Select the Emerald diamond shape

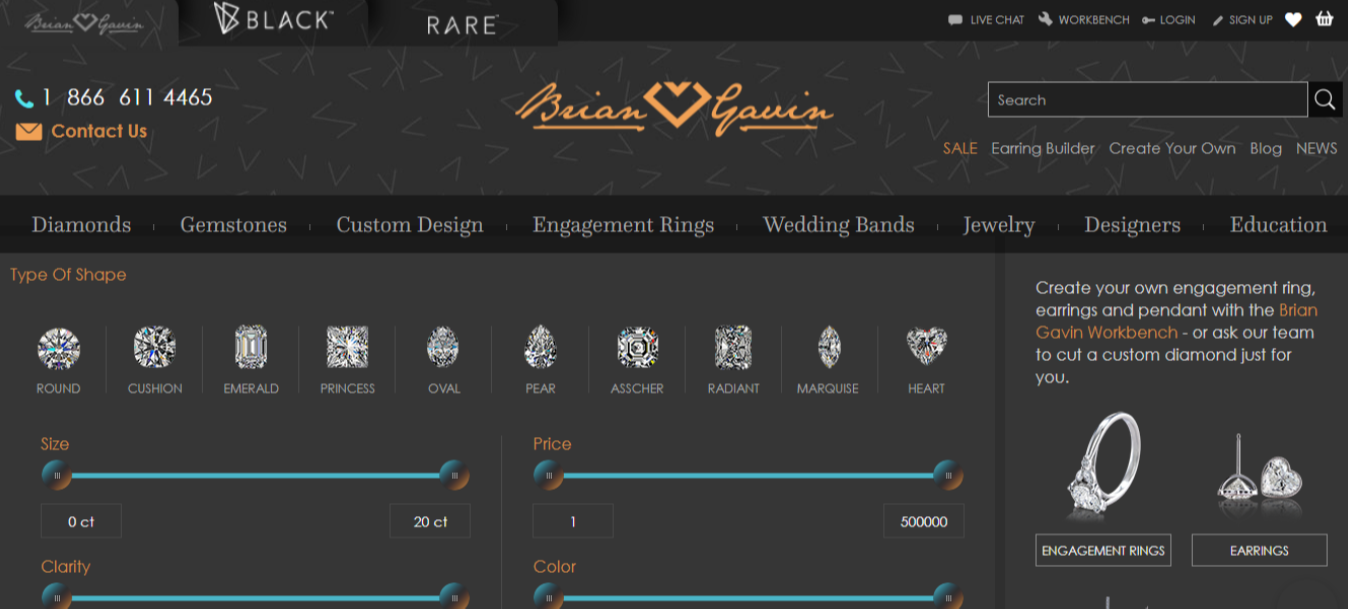coord(251,360)
